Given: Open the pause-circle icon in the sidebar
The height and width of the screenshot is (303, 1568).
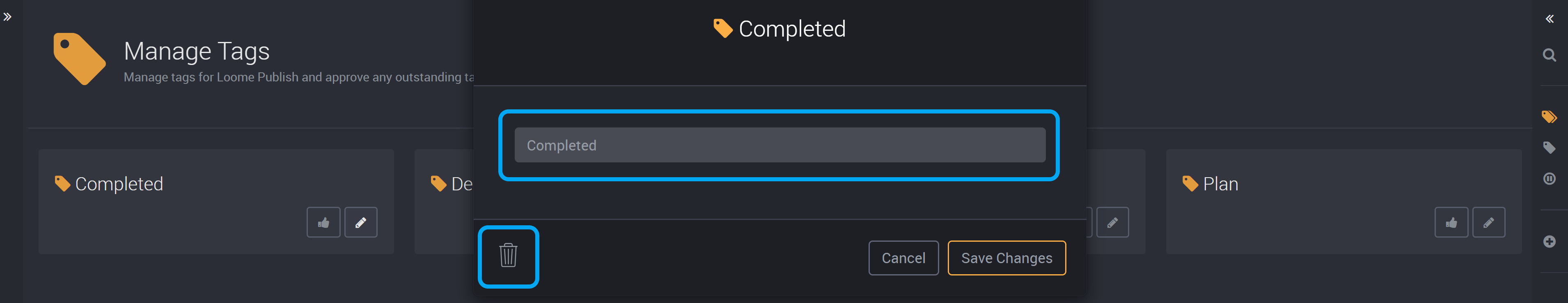Looking at the screenshot, I should click(1549, 178).
